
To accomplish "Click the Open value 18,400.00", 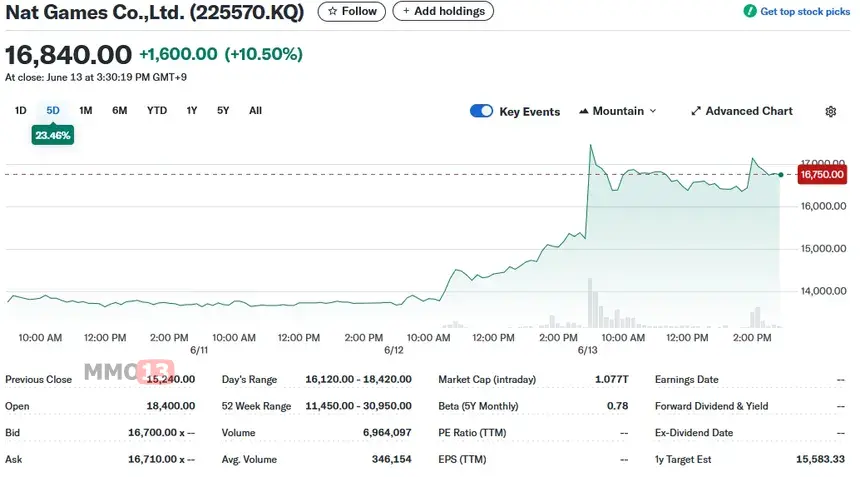I will 171,406.
